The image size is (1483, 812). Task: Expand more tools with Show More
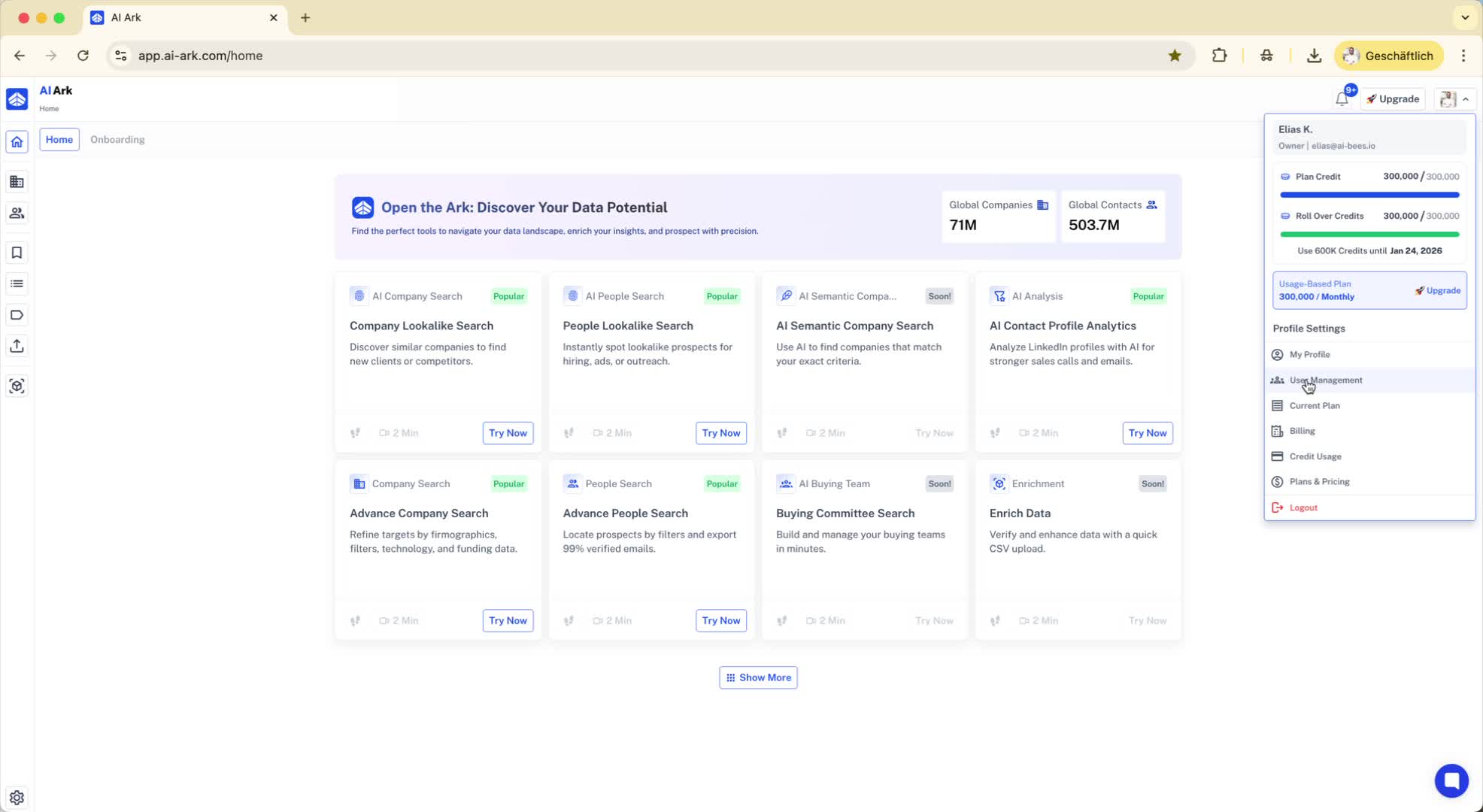tap(758, 677)
